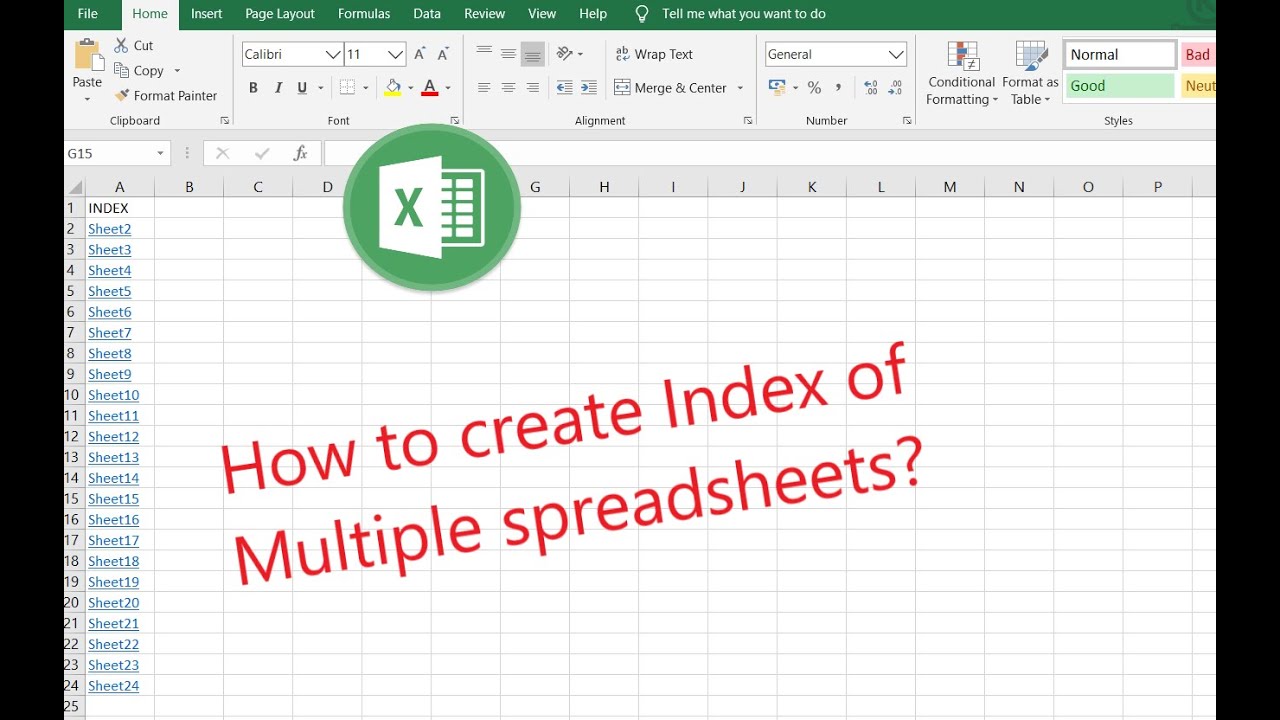
Task: Toggle Italic formatting
Action: 278,88
